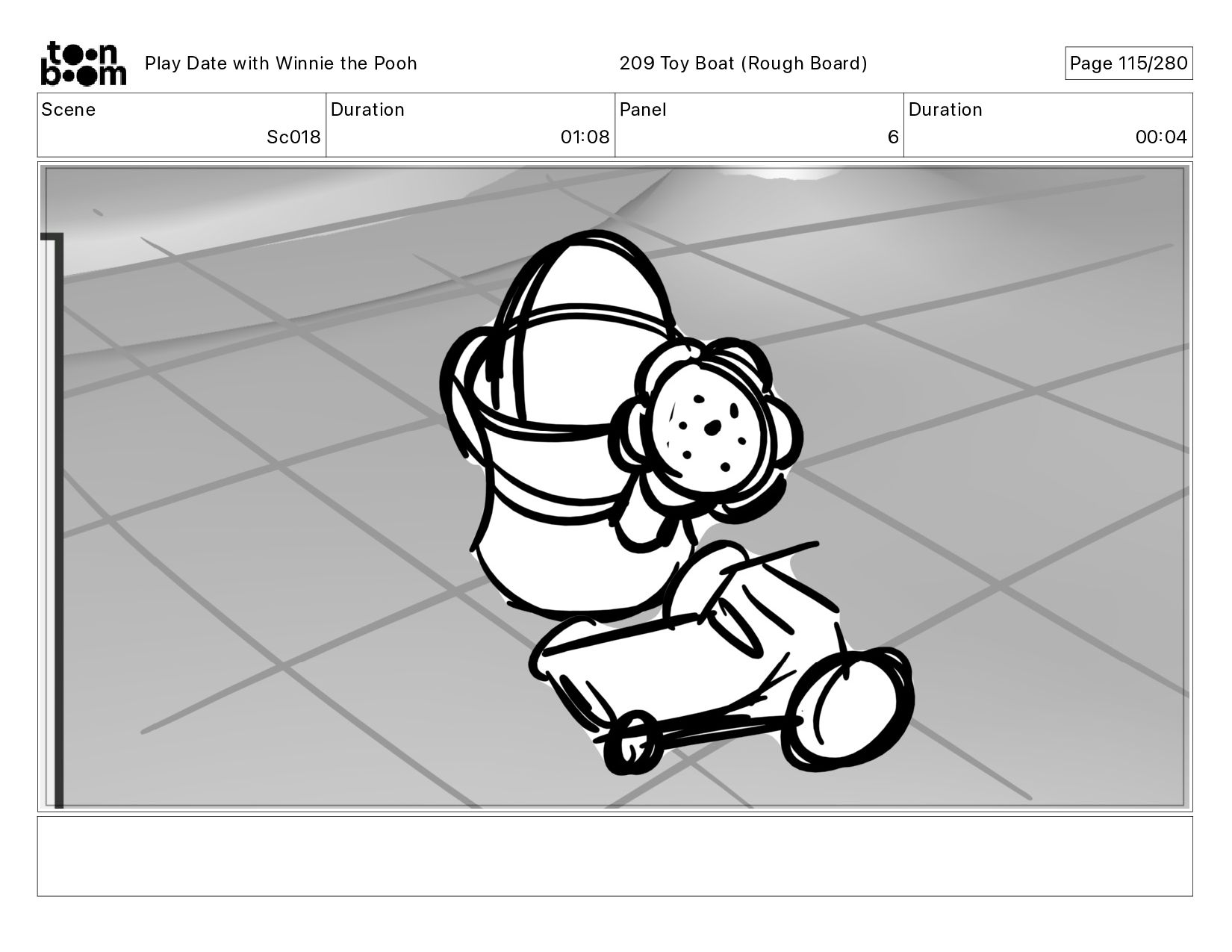Image resolution: width=1232 pixels, height=952 pixels.
Task: Click the Toon Boom logo
Action: point(83,63)
